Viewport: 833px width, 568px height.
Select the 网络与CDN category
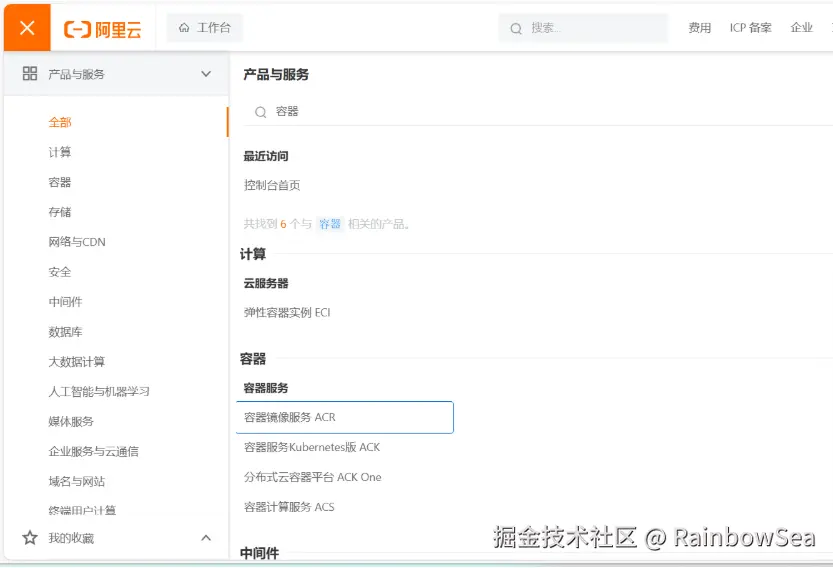[77, 242]
